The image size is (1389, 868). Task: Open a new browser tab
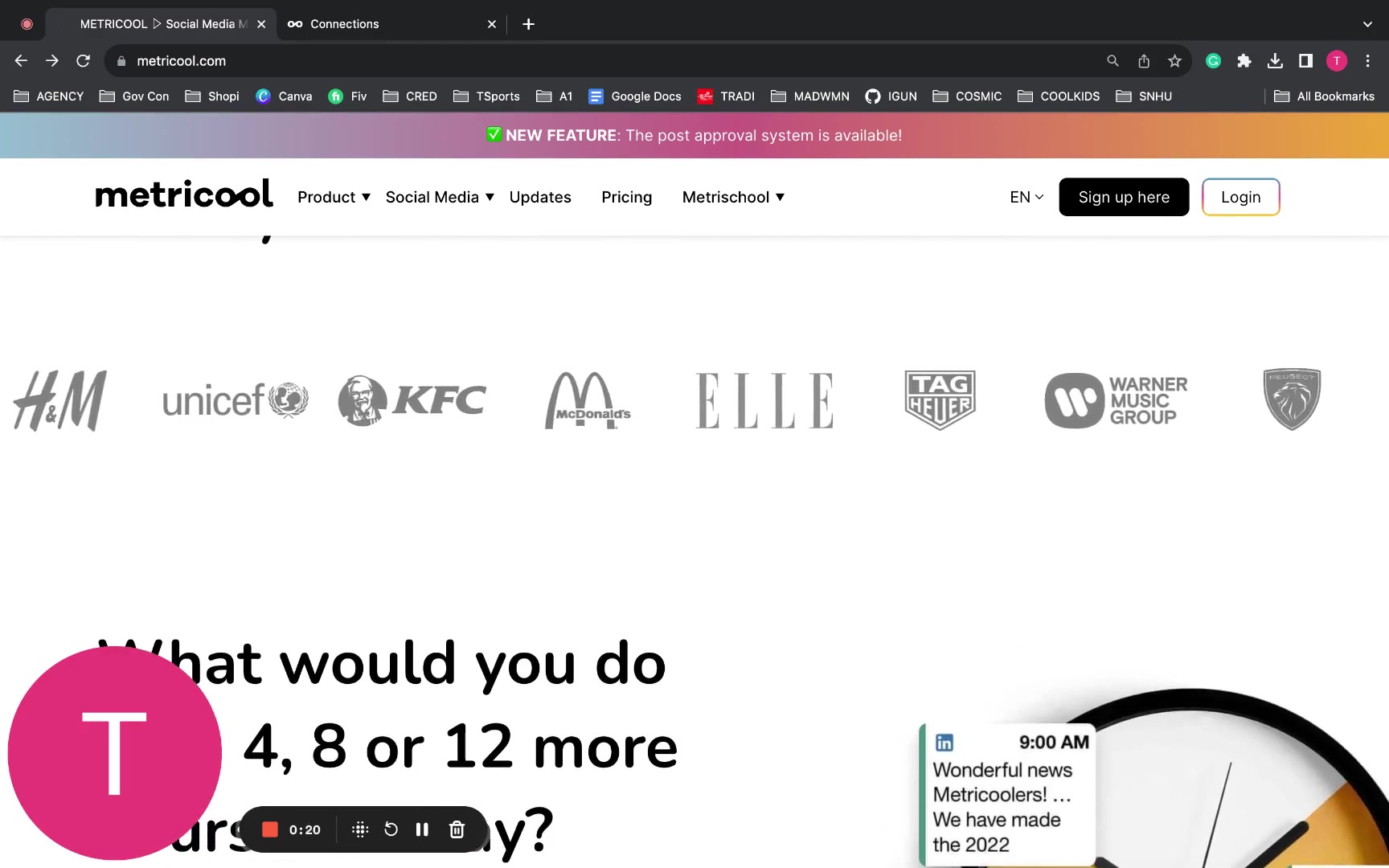[528, 24]
